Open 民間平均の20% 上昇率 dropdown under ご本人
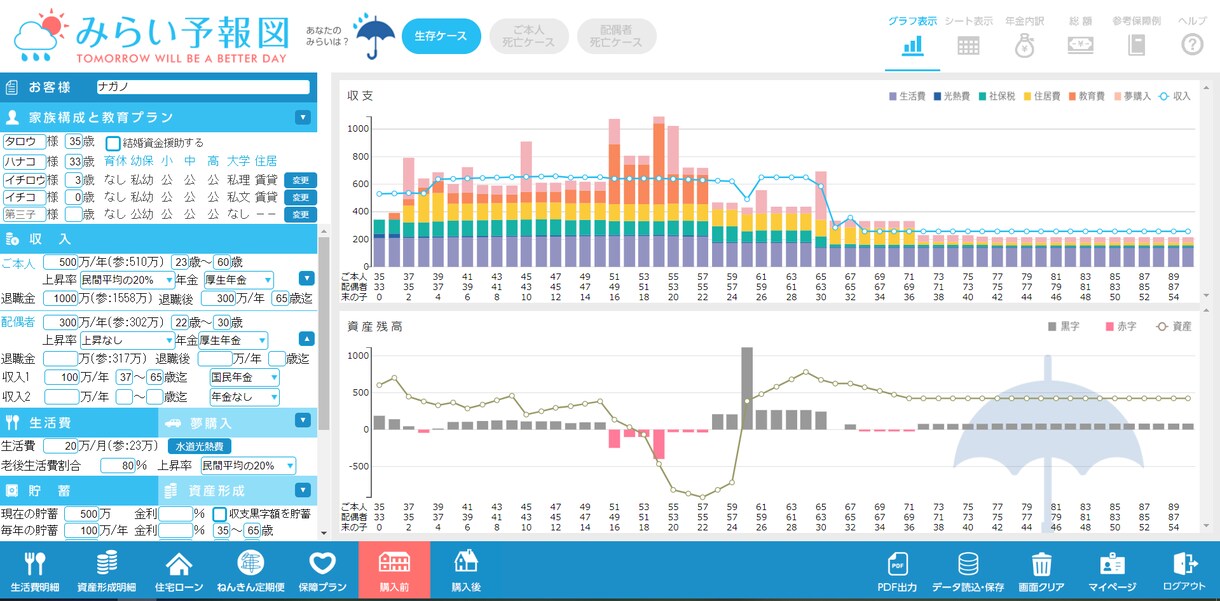Screen dimensions: 1220x601 click(x=127, y=280)
